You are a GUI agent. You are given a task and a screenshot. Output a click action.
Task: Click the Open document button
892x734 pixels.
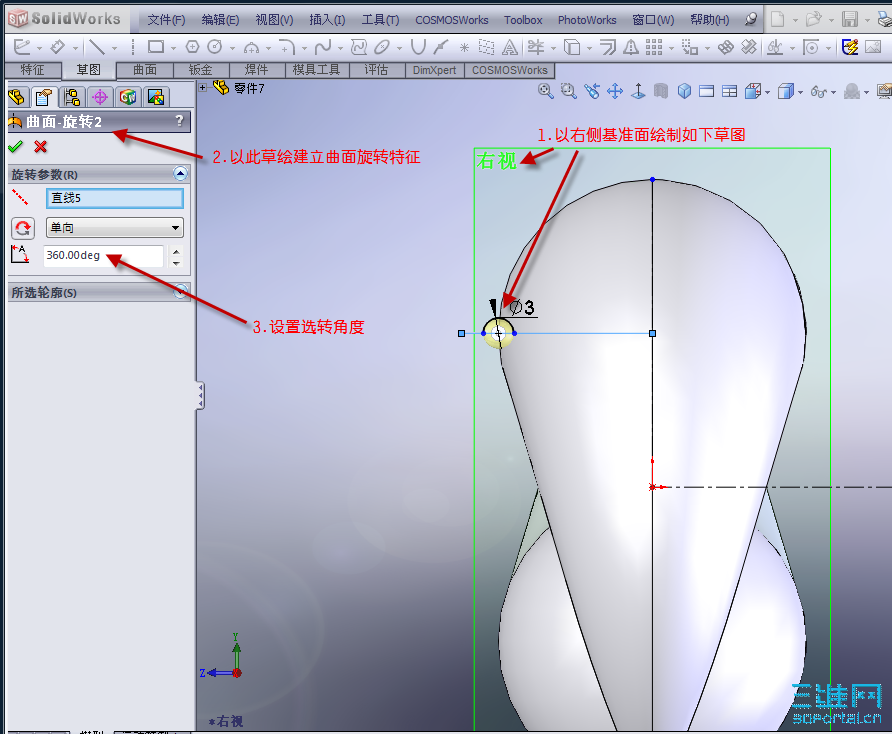(813, 19)
